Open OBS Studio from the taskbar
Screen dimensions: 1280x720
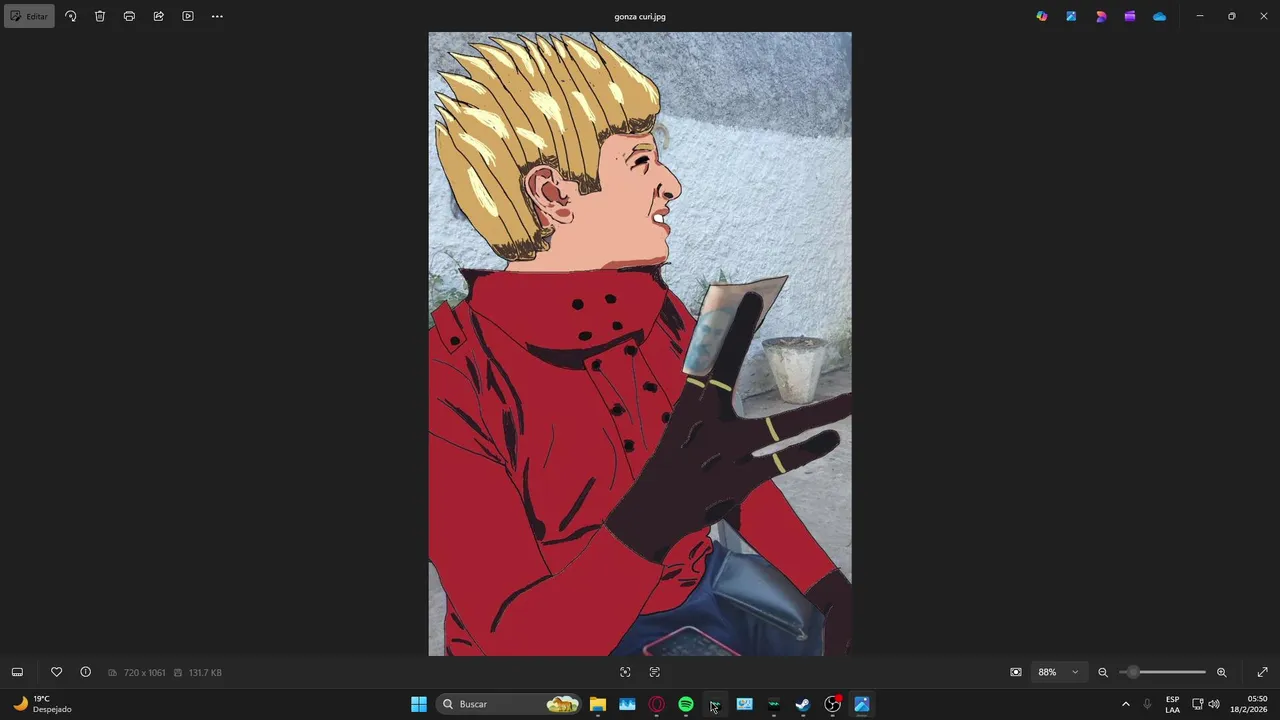click(832, 704)
